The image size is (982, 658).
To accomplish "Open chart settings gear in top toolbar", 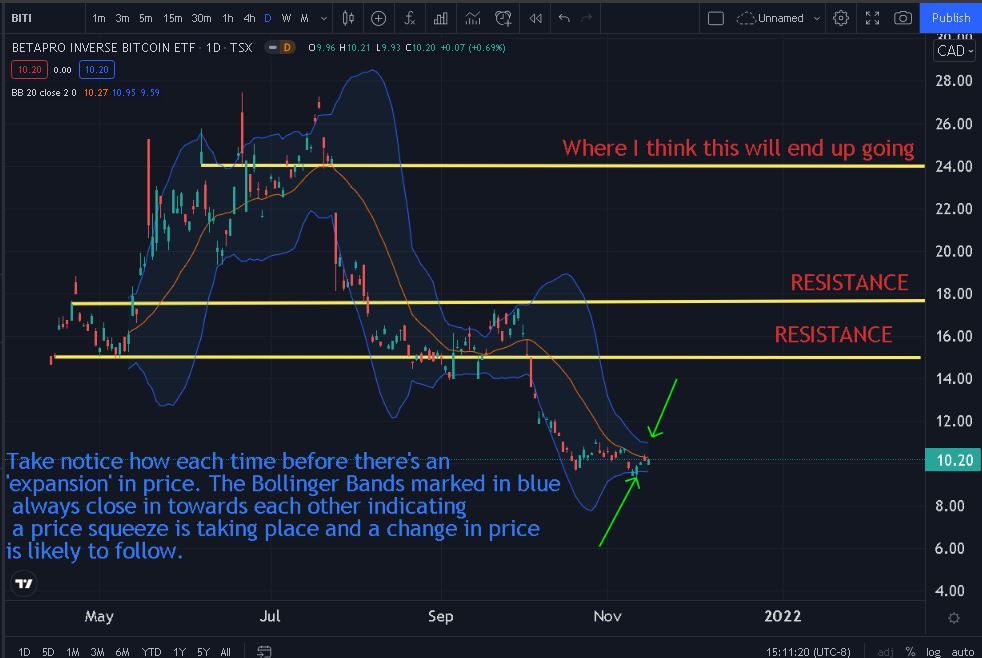I will [841, 18].
